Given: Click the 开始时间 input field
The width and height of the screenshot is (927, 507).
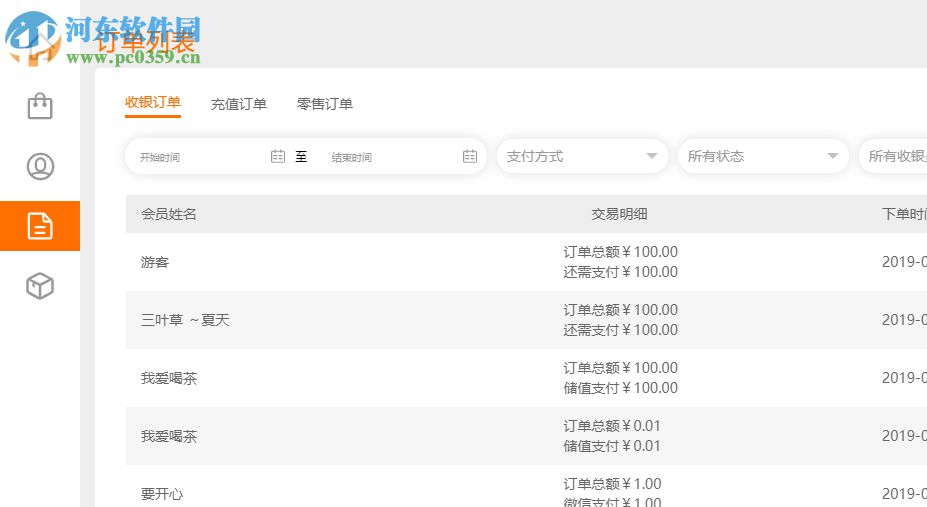Looking at the screenshot, I should tap(200, 157).
